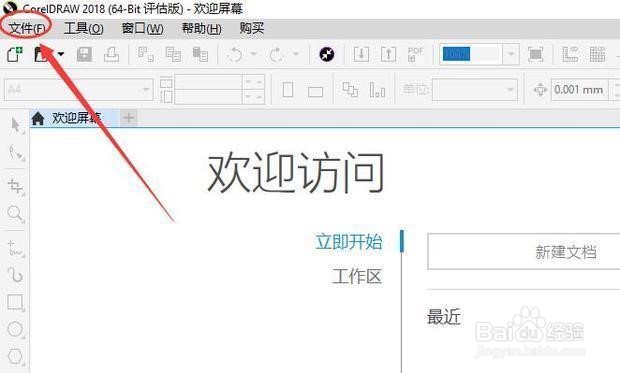
Task: Select the Rectangle tool
Action: [x=16, y=302]
